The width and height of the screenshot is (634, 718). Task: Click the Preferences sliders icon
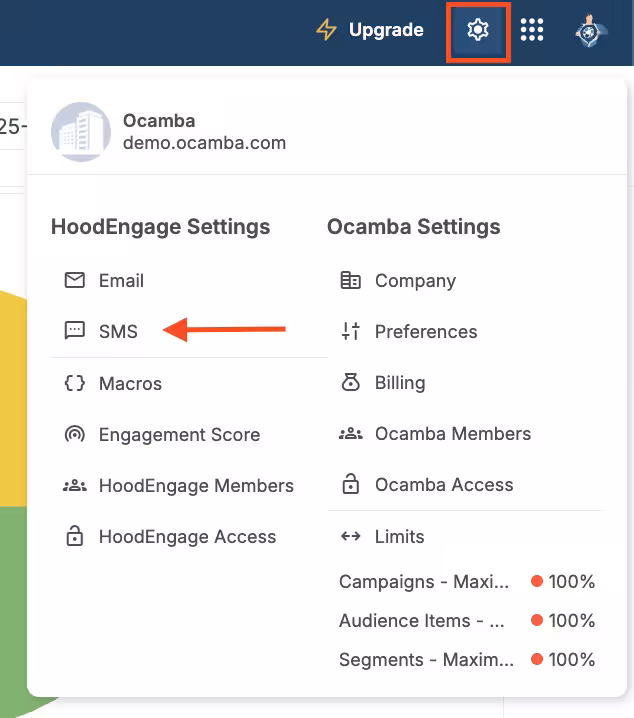tap(350, 332)
